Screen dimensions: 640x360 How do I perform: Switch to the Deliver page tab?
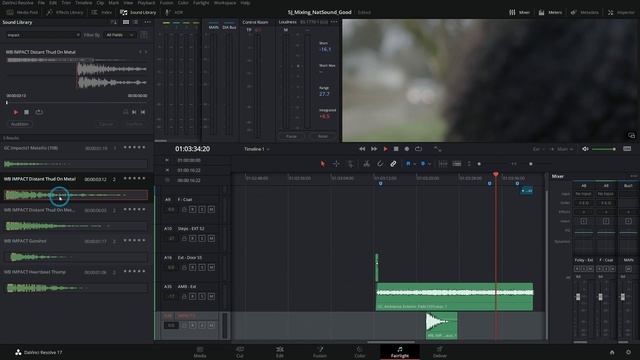click(x=440, y=352)
